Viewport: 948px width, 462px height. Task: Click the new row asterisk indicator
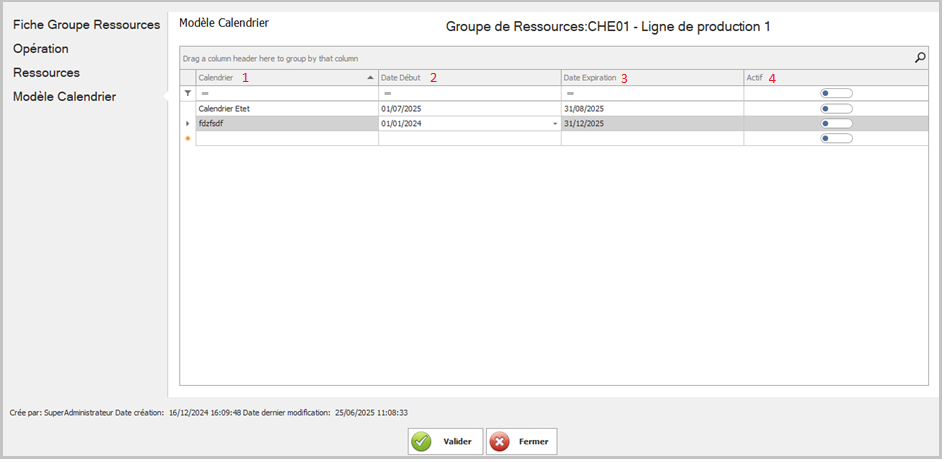pos(187,139)
